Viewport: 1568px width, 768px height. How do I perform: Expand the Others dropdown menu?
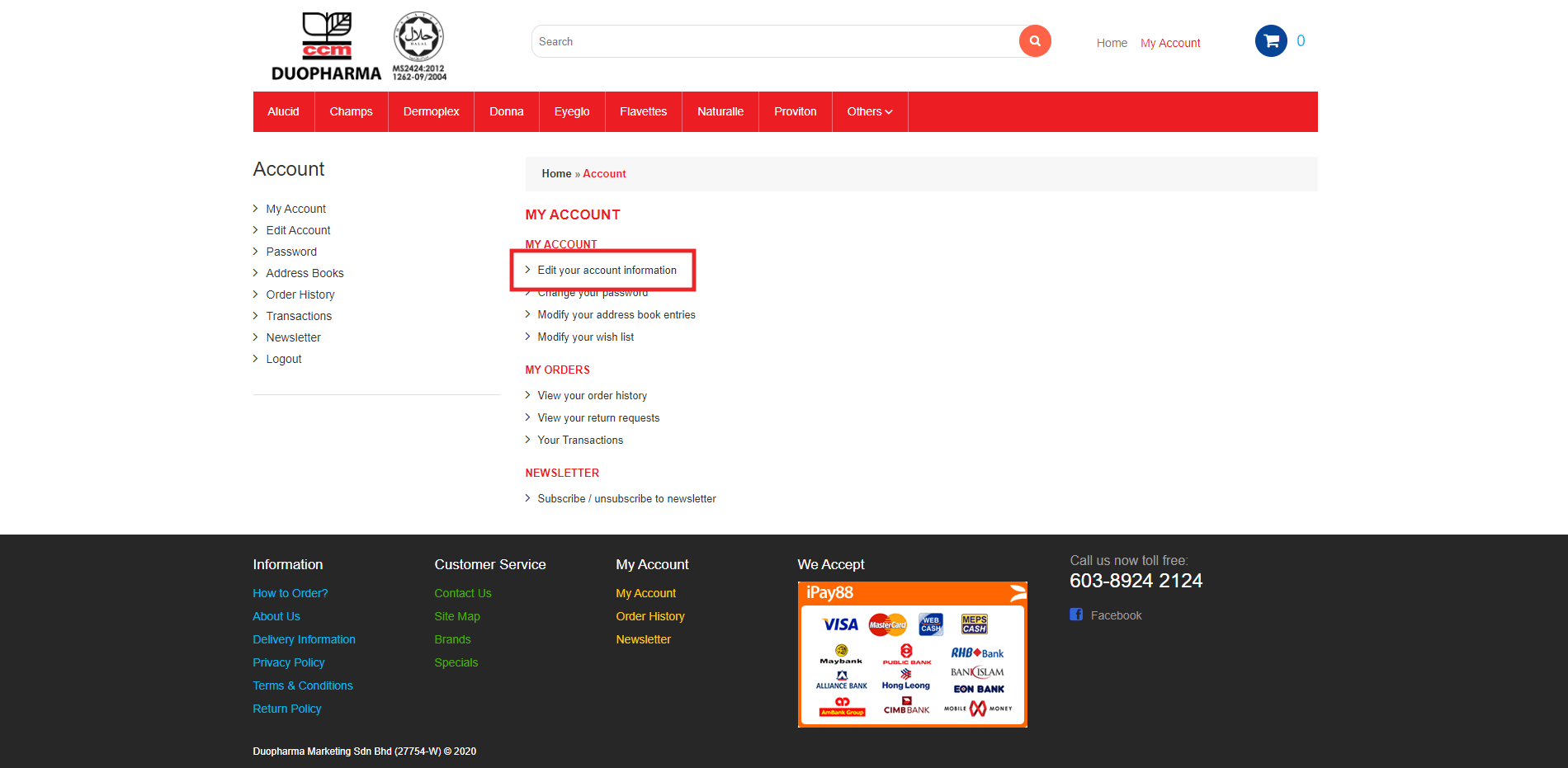tap(869, 111)
